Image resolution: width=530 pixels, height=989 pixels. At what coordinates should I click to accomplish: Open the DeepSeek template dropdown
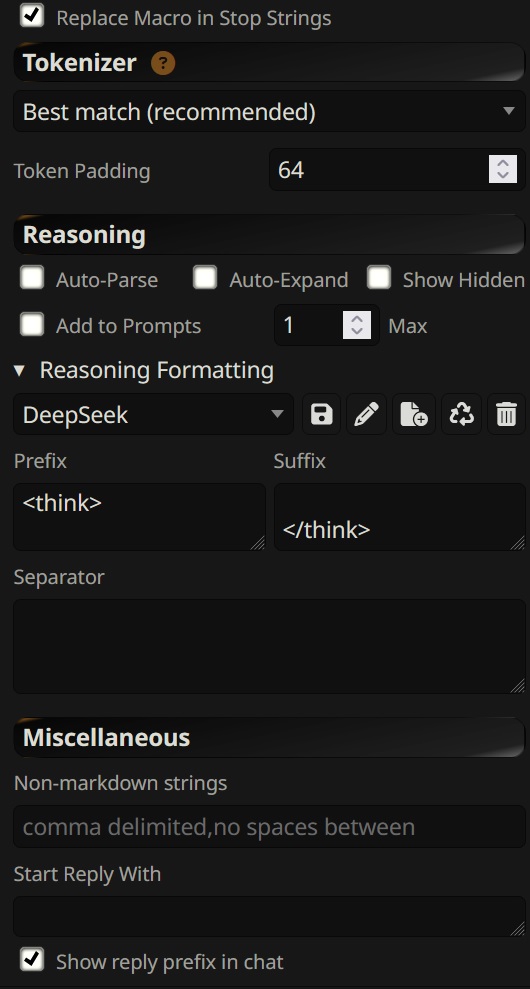point(153,415)
